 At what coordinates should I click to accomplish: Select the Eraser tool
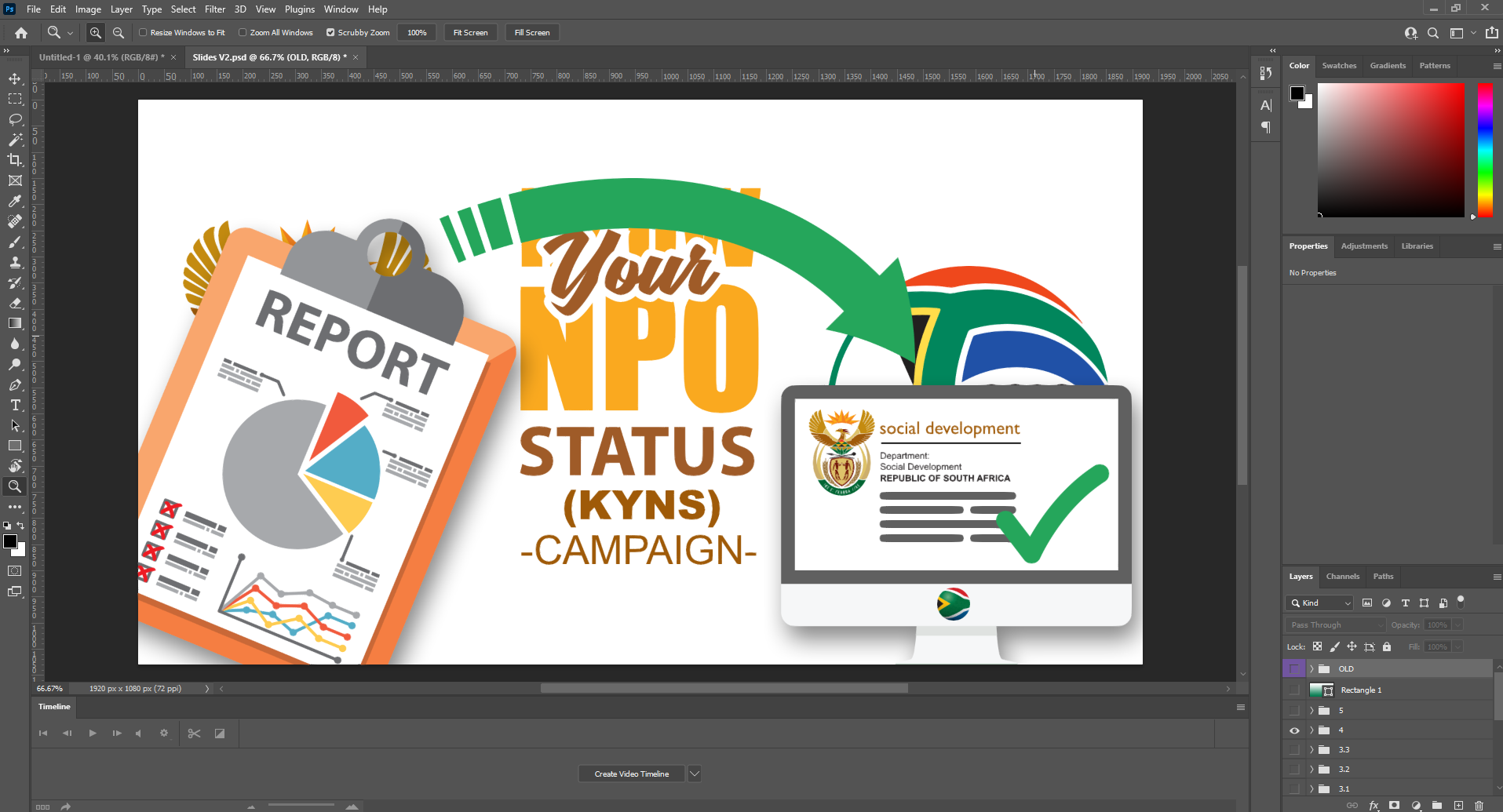click(x=15, y=303)
